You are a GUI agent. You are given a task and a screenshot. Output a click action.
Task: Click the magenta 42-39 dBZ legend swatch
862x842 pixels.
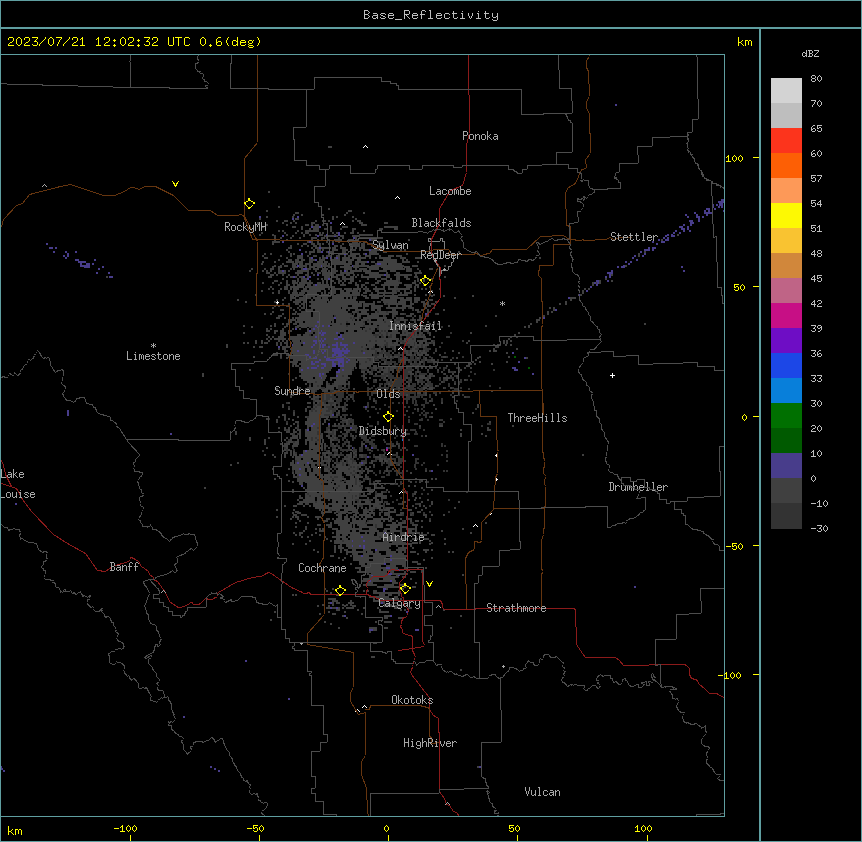tap(786, 316)
